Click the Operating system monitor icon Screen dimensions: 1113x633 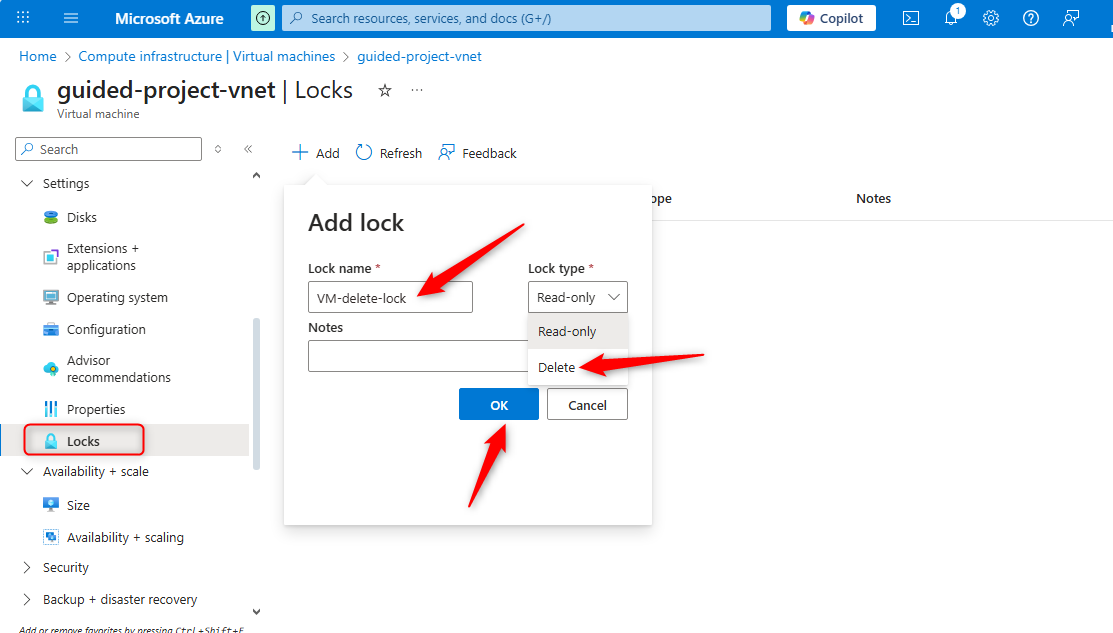(x=50, y=297)
